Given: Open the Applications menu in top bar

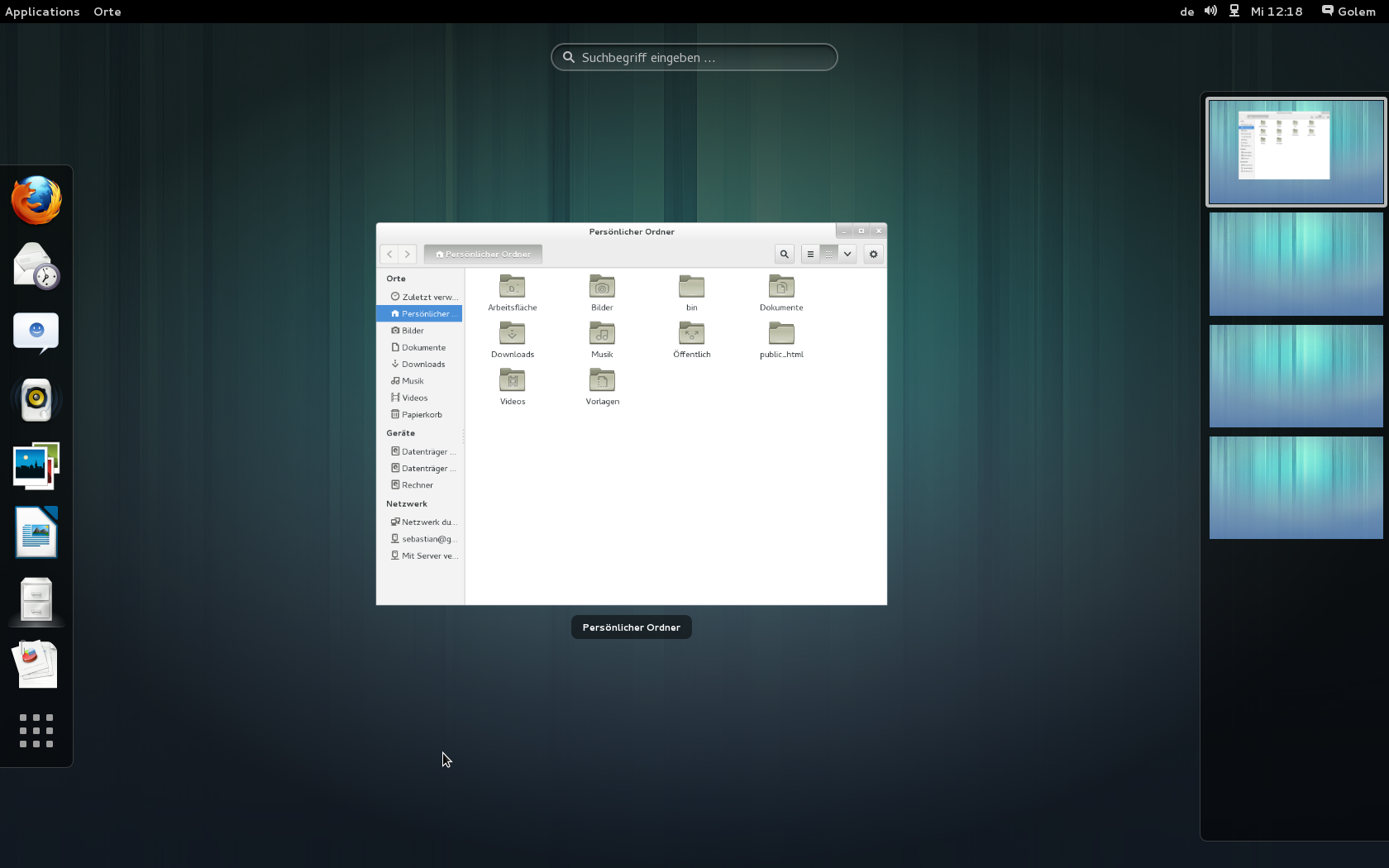Looking at the screenshot, I should (x=42, y=12).
